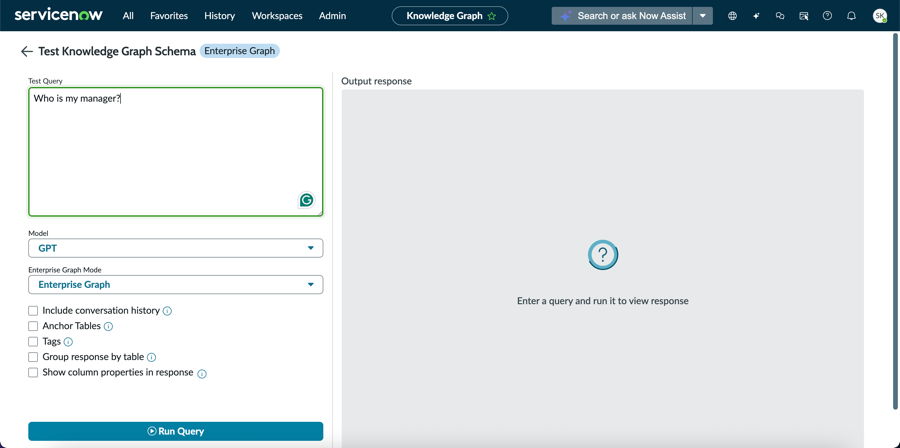The image size is (900, 448).
Task: Click the Knowledge Graph title pill
Action: [x=450, y=16]
